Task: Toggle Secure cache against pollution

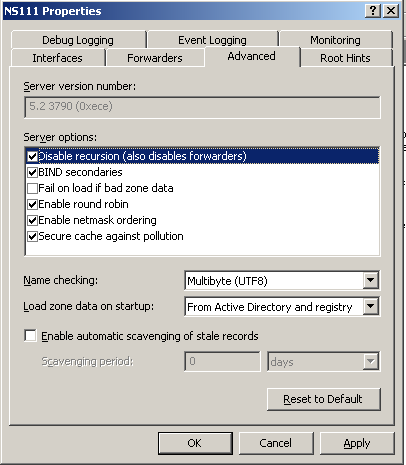Action: click(x=32, y=236)
